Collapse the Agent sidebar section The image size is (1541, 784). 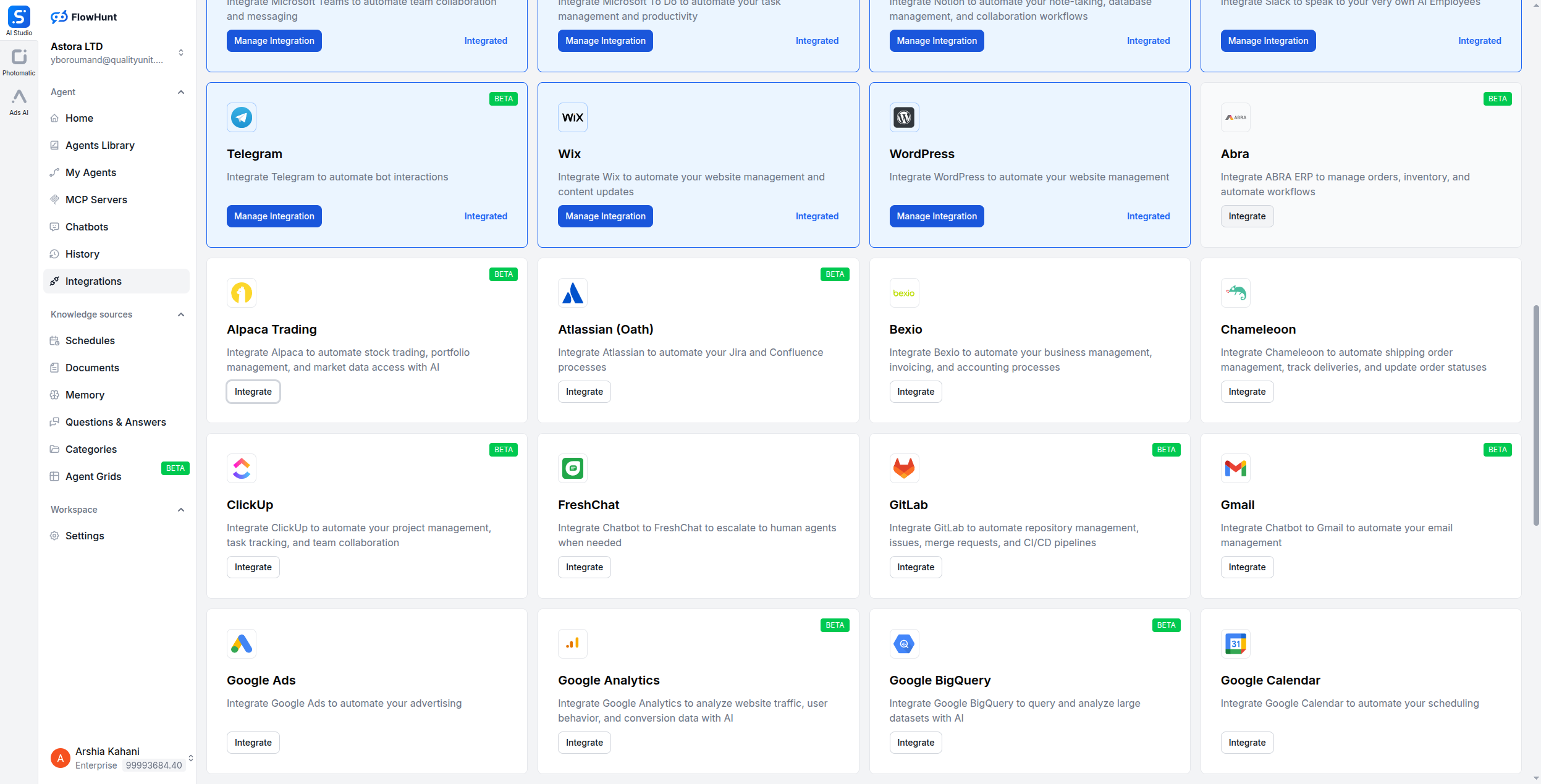pos(180,92)
